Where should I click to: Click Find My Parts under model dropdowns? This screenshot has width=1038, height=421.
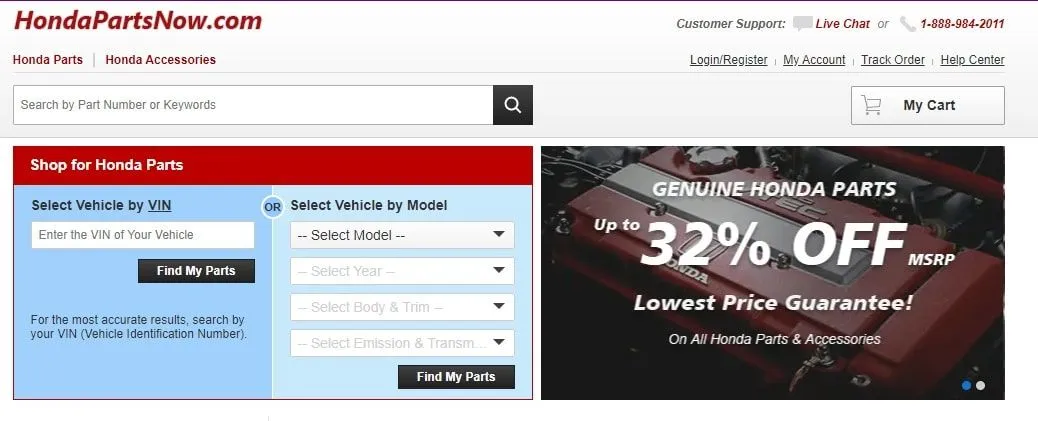455,377
